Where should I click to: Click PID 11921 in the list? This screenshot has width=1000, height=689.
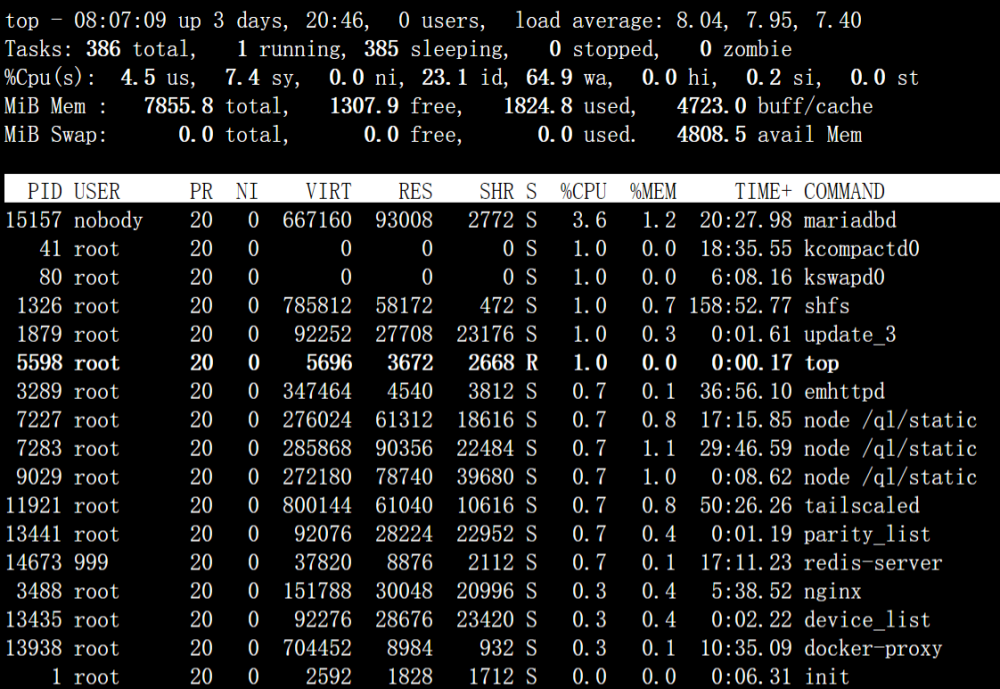33,505
